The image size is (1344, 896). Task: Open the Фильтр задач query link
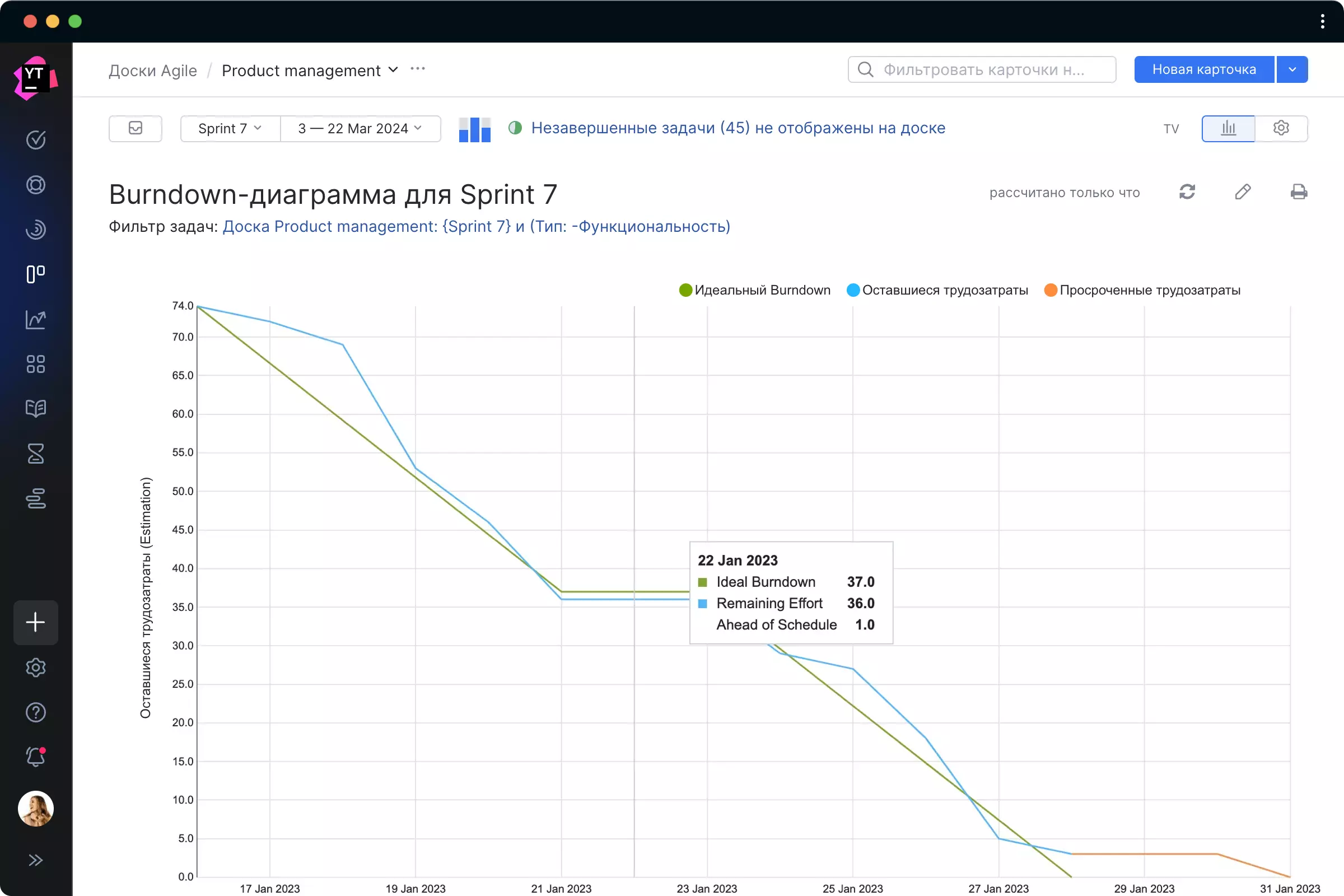(476, 227)
